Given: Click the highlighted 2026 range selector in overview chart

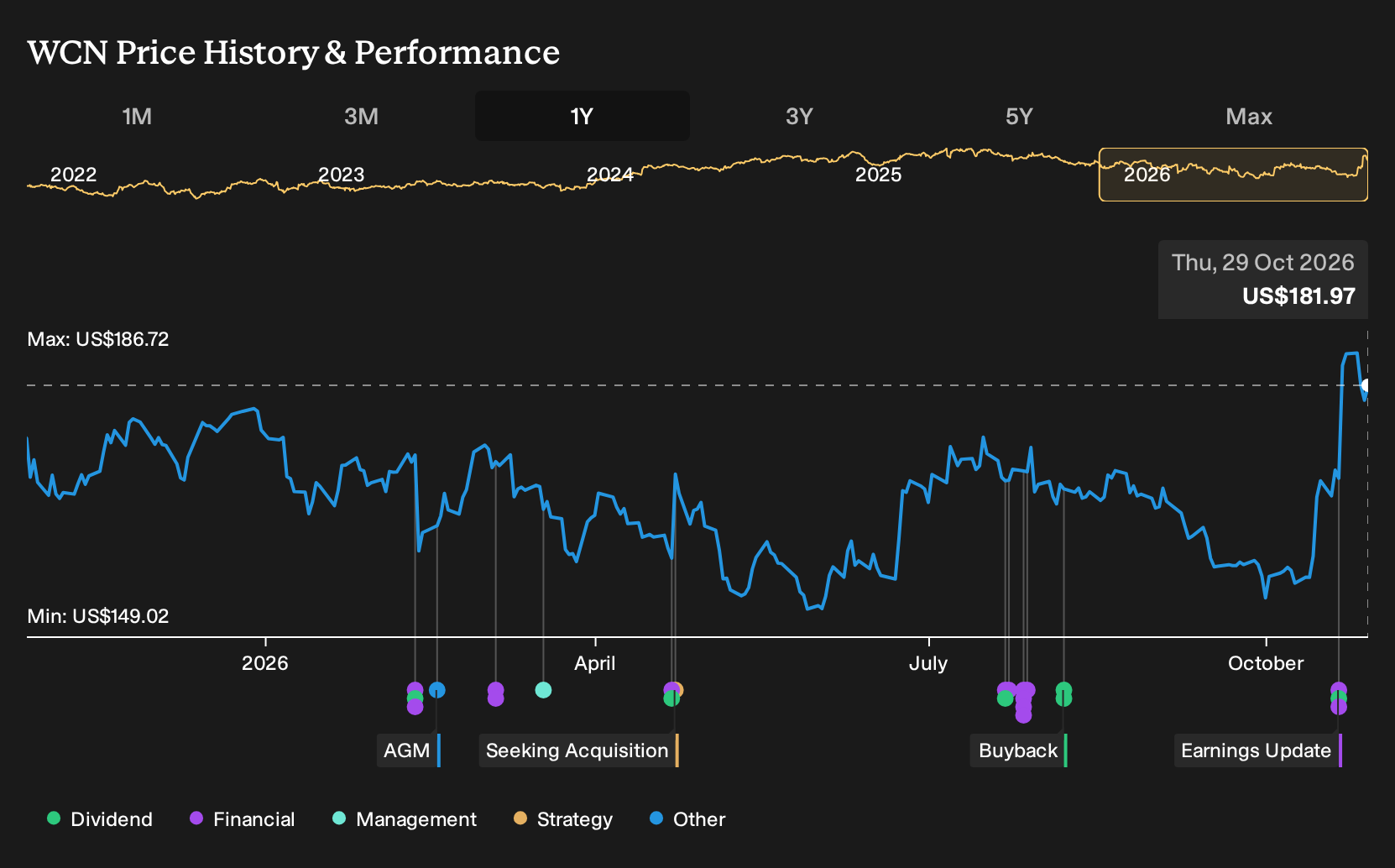Looking at the screenshot, I should pos(1233,175).
